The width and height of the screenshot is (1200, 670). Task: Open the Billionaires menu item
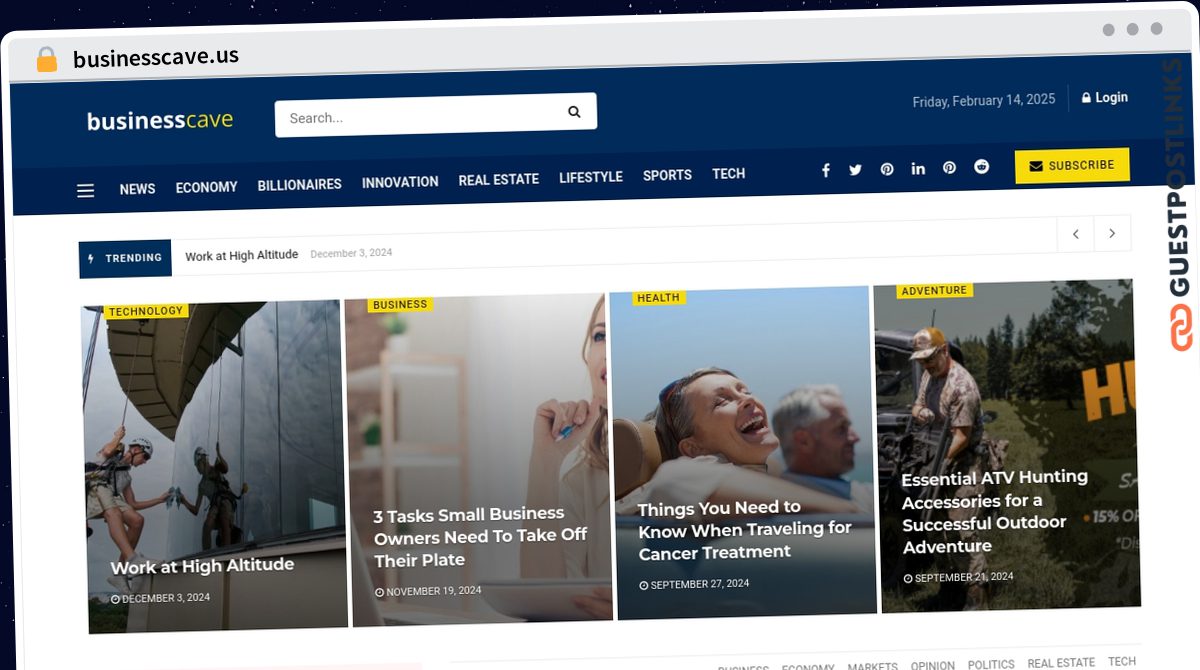[300, 185]
